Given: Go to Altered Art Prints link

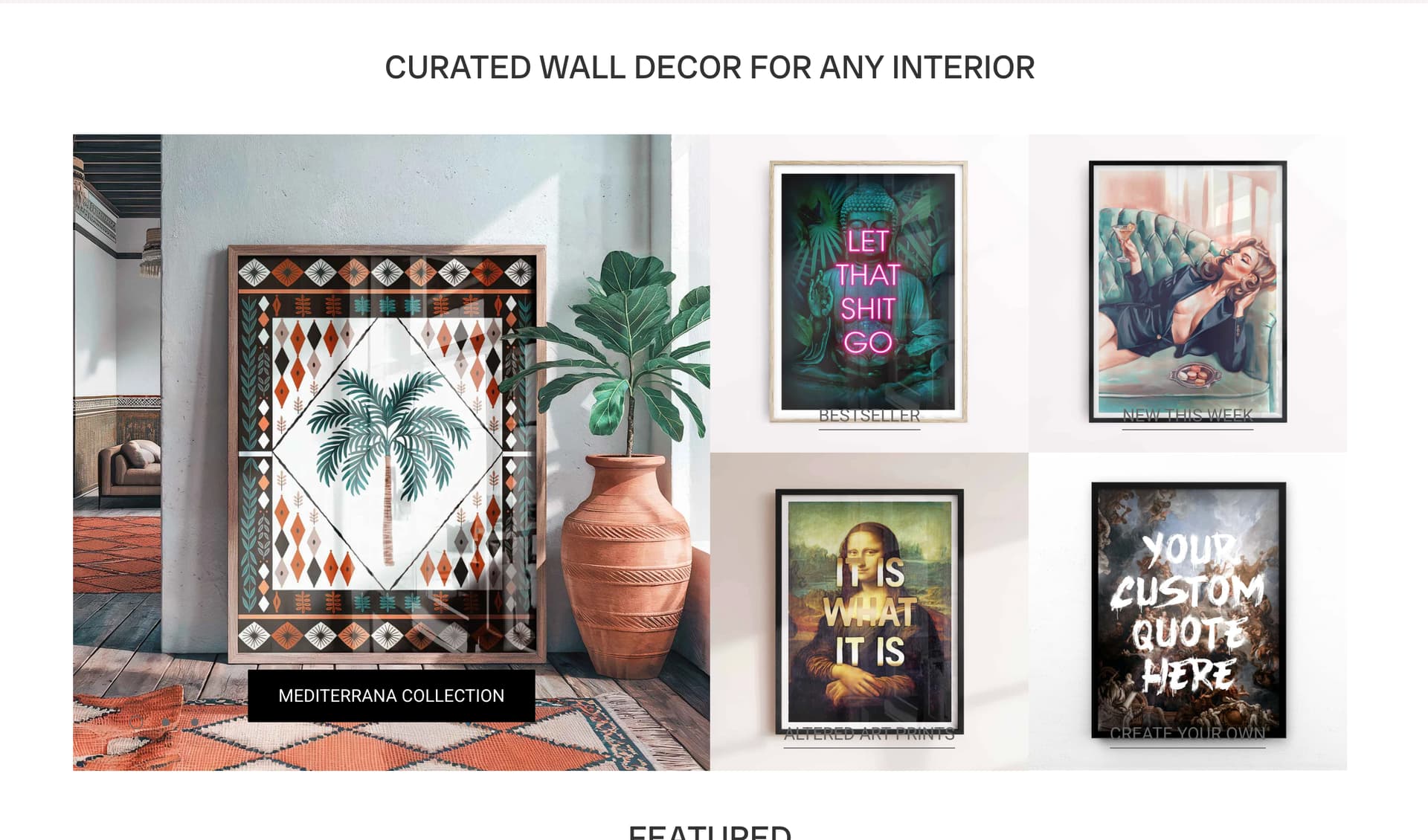Looking at the screenshot, I should coord(869,734).
